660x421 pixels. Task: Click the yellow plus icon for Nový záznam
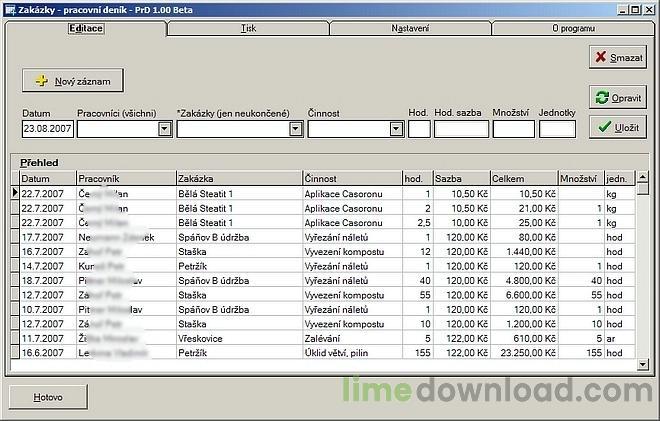point(41,79)
